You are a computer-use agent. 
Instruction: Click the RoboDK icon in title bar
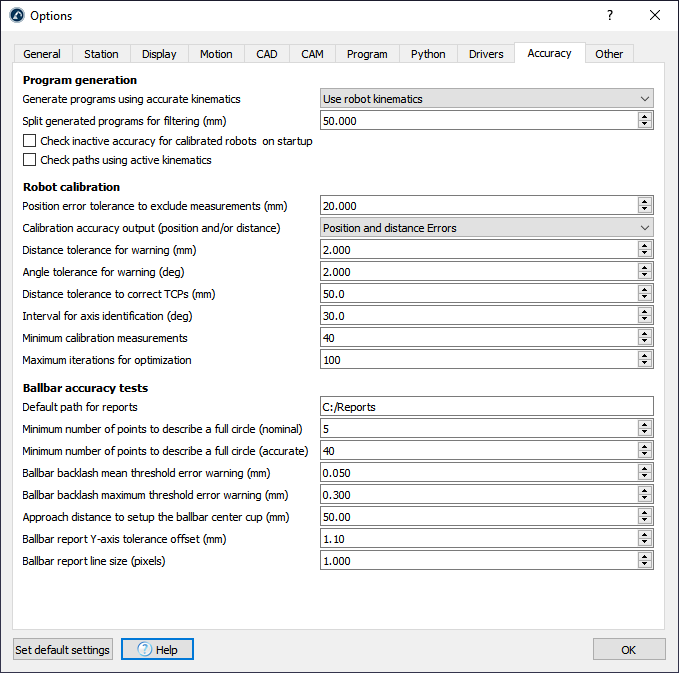click(16, 15)
